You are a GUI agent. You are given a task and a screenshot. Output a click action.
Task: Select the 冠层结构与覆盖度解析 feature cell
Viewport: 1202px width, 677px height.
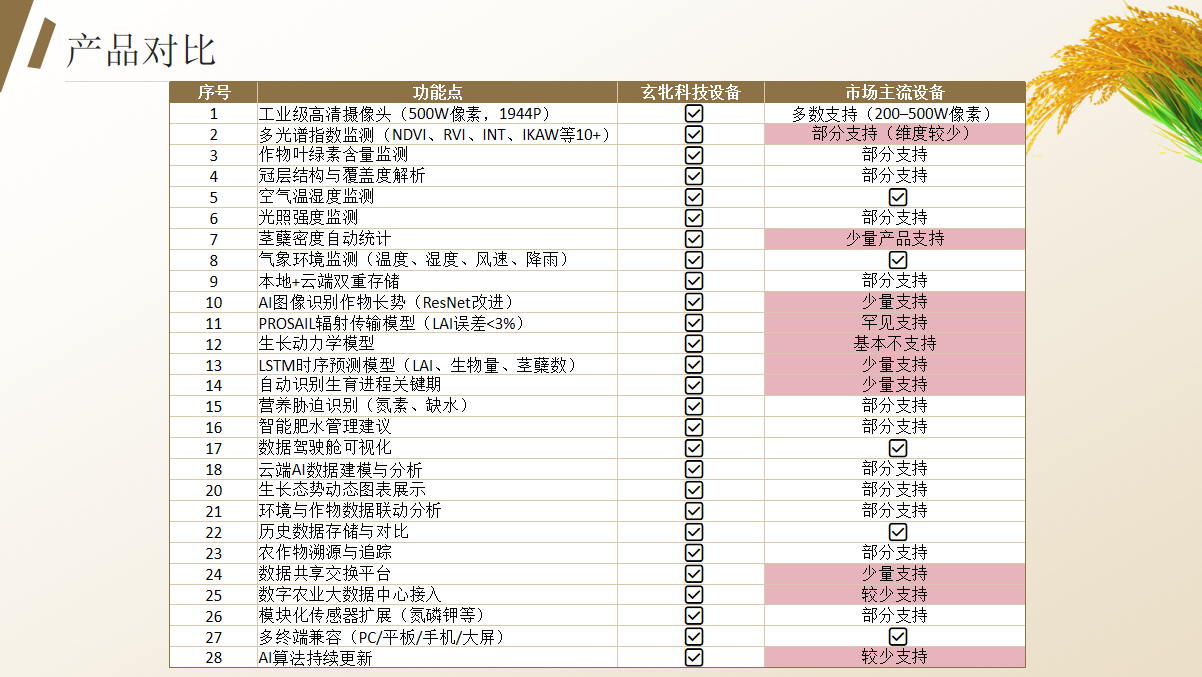437,176
